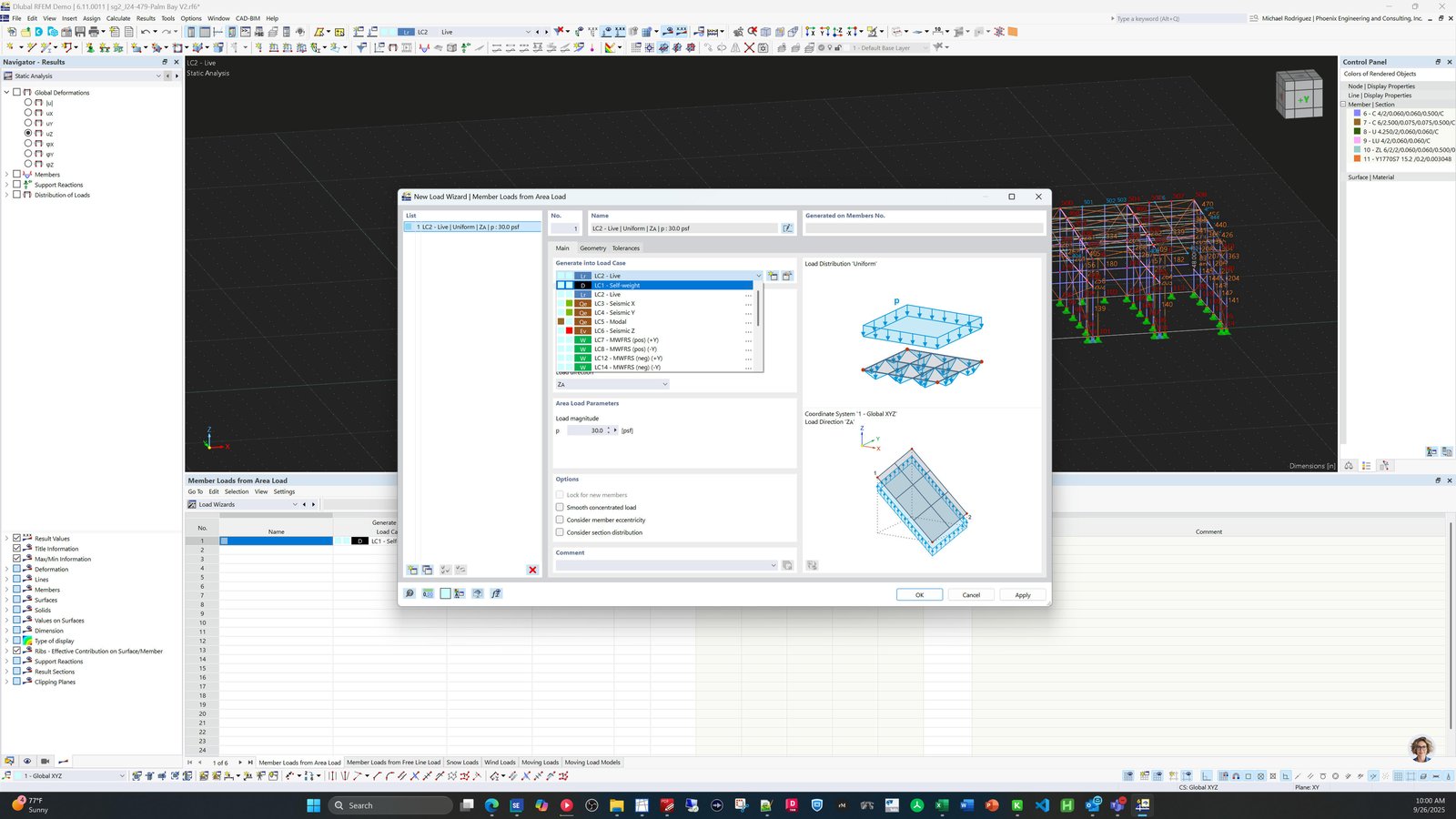Click the camera icon at navigator bottom

pos(45,761)
